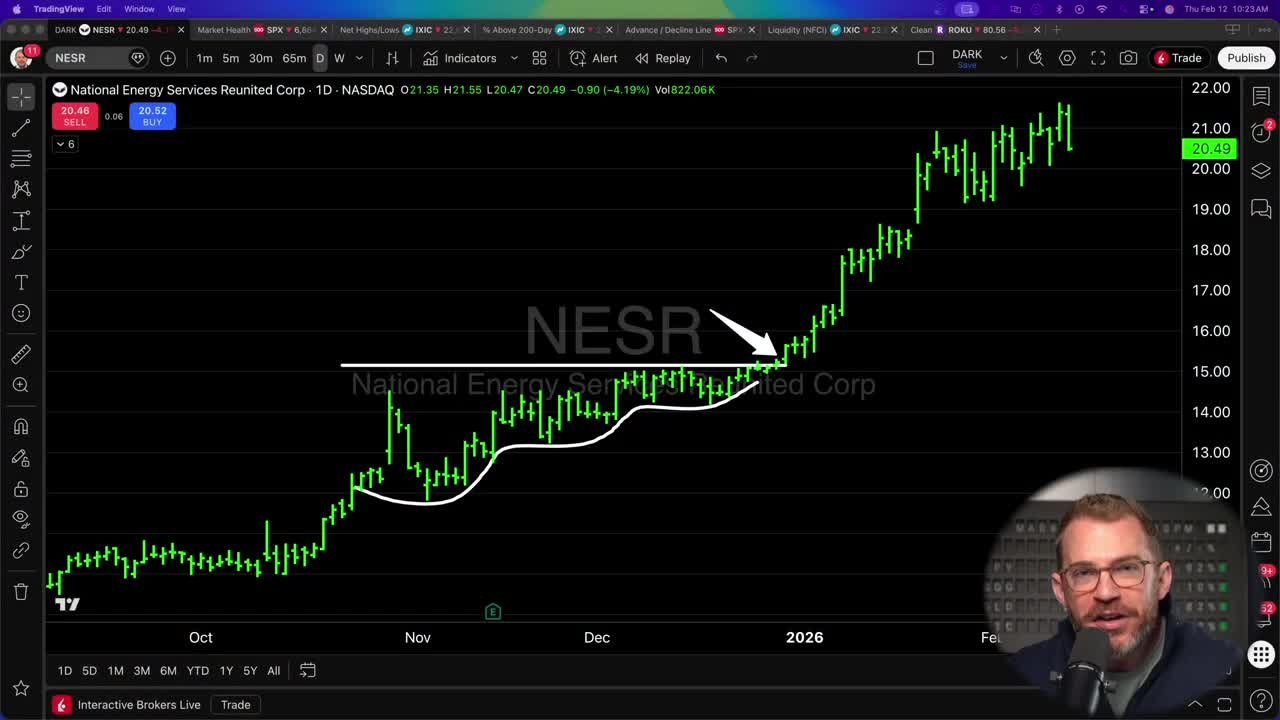Open the interval dropdown next to W
The height and width of the screenshot is (720, 1280).
tap(358, 58)
